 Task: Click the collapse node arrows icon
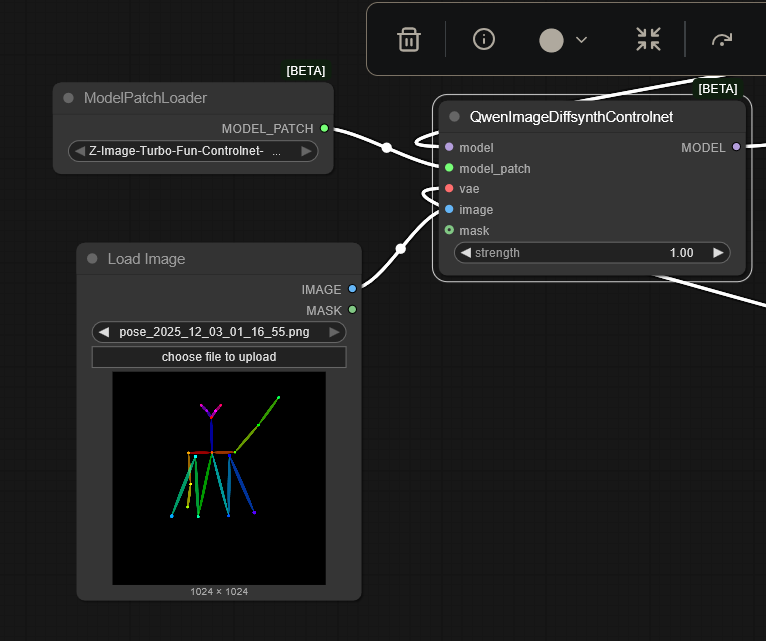[x=648, y=40]
